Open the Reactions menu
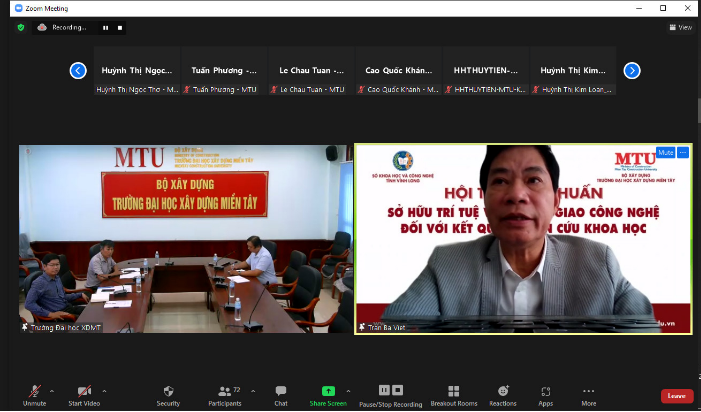This screenshot has width=701, height=412. 503,396
